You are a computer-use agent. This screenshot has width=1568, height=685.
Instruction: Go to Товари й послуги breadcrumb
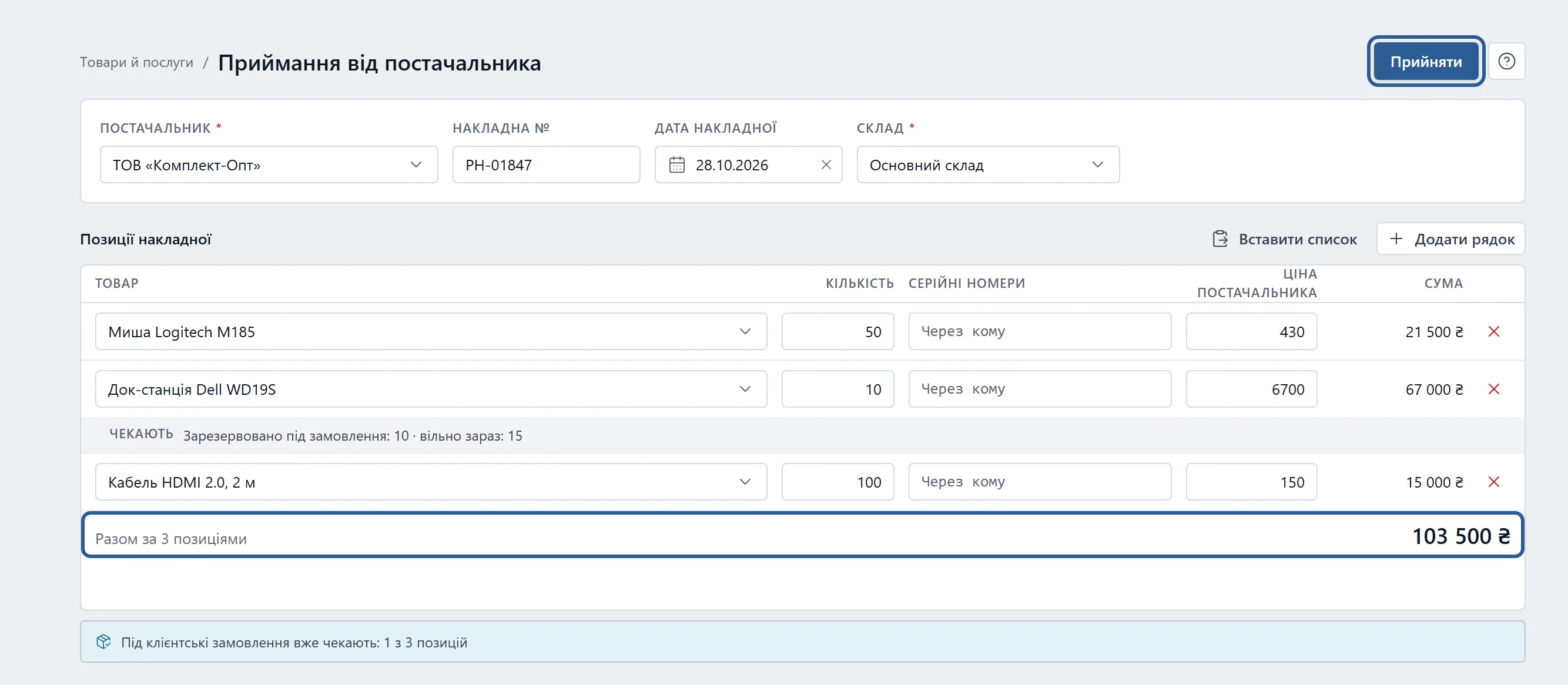click(x=136, y=63)
